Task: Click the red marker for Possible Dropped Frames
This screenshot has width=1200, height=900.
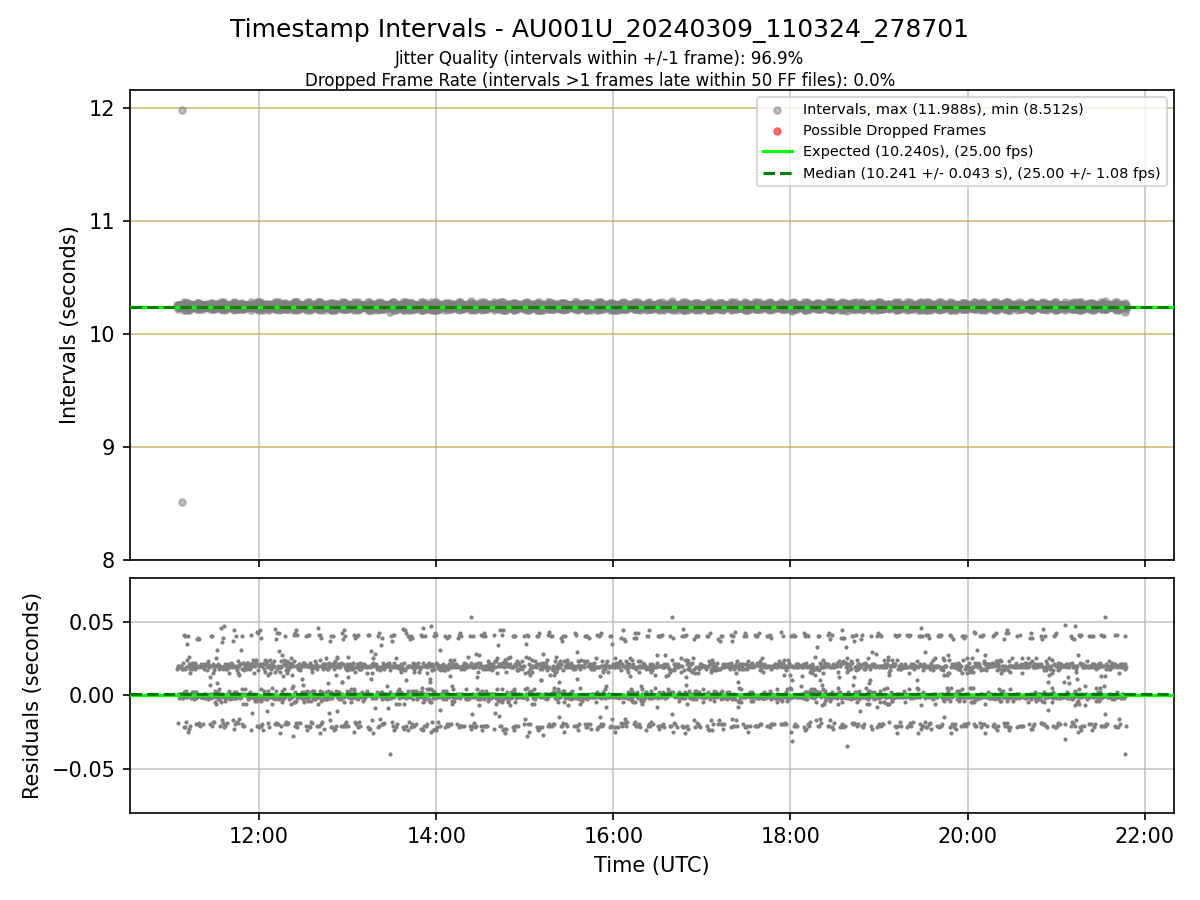Action: coord(777,131)
